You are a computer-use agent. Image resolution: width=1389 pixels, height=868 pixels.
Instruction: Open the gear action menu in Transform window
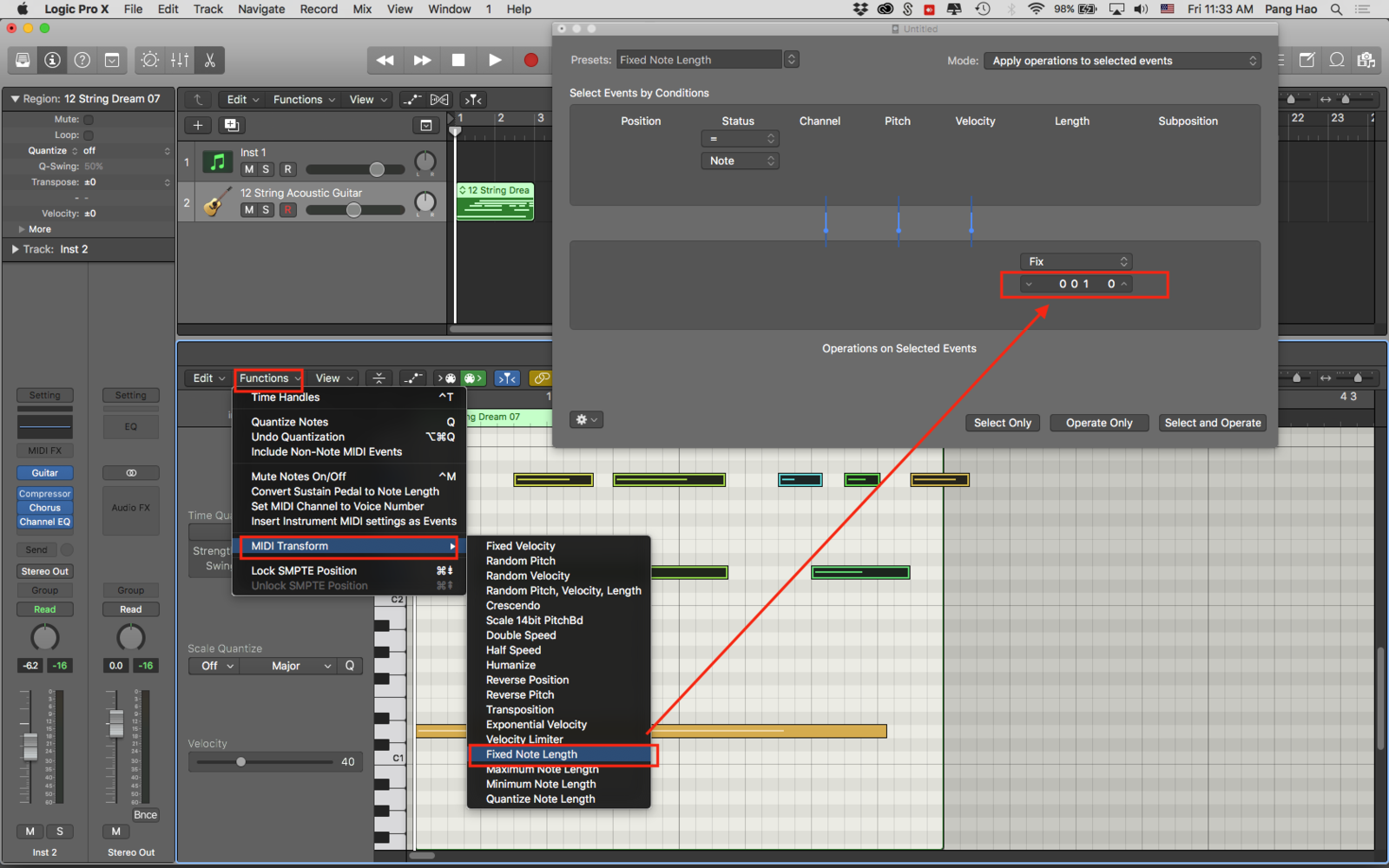[x=586, y=420]
